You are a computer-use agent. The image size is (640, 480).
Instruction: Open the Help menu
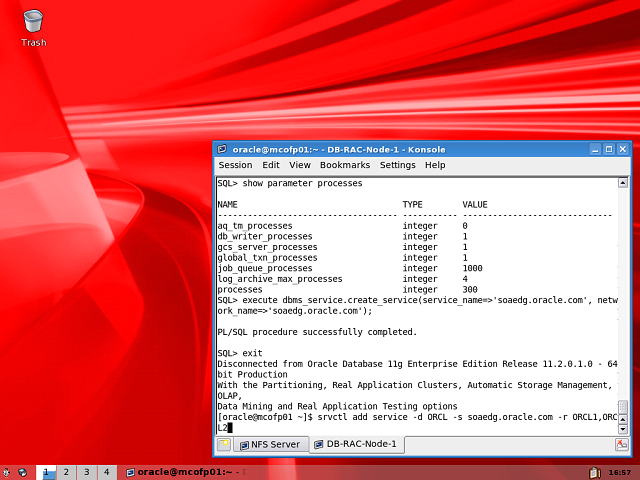point(435,165)
